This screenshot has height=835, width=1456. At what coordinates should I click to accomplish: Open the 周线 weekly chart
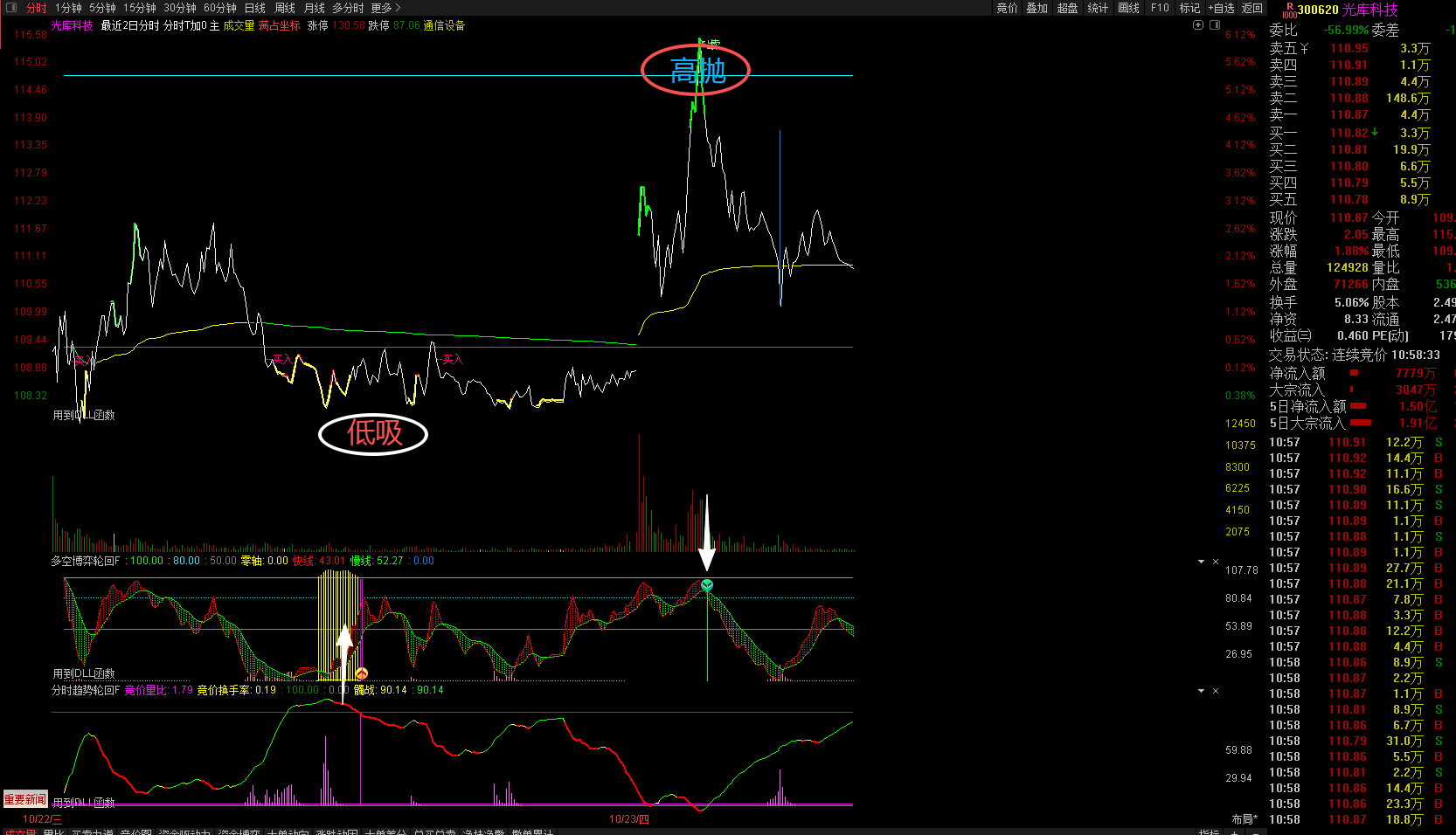pyautogui.click(x=285, y=8)
